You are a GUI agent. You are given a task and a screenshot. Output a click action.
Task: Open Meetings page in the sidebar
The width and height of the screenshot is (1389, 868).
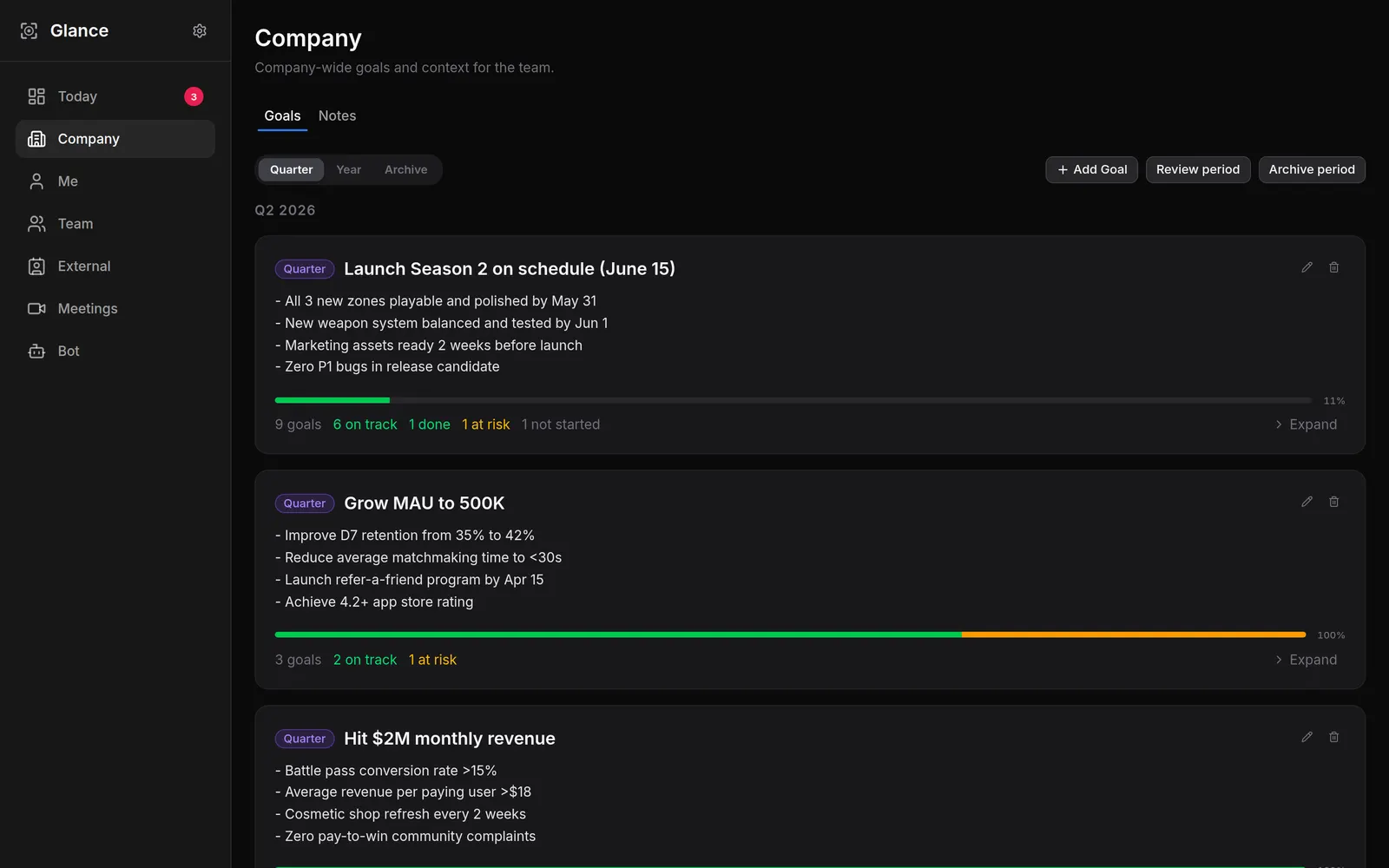115,309
